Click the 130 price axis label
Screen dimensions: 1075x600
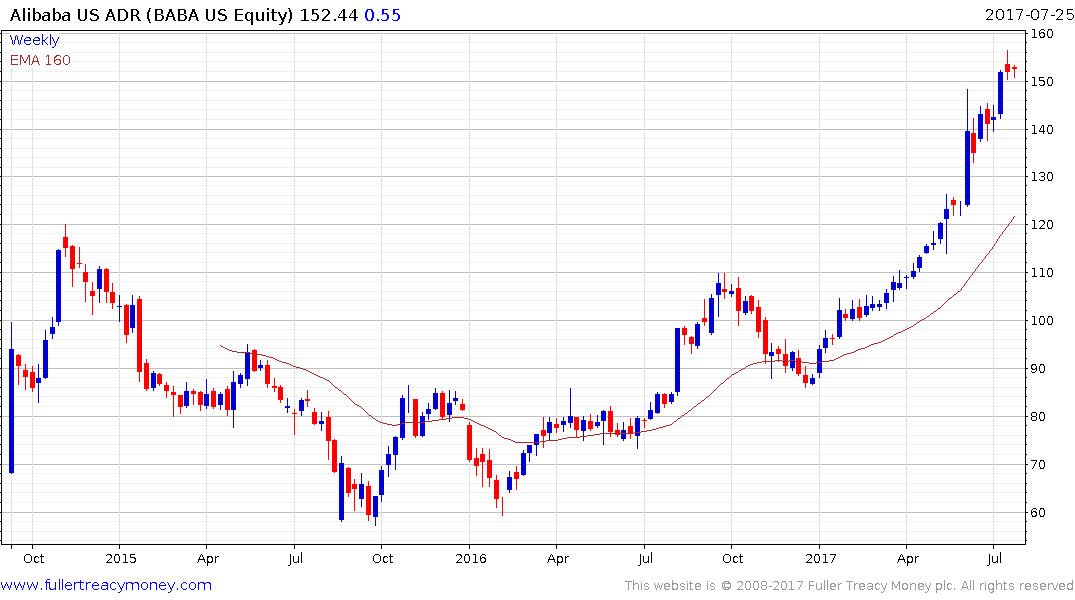click(1041, 177)
